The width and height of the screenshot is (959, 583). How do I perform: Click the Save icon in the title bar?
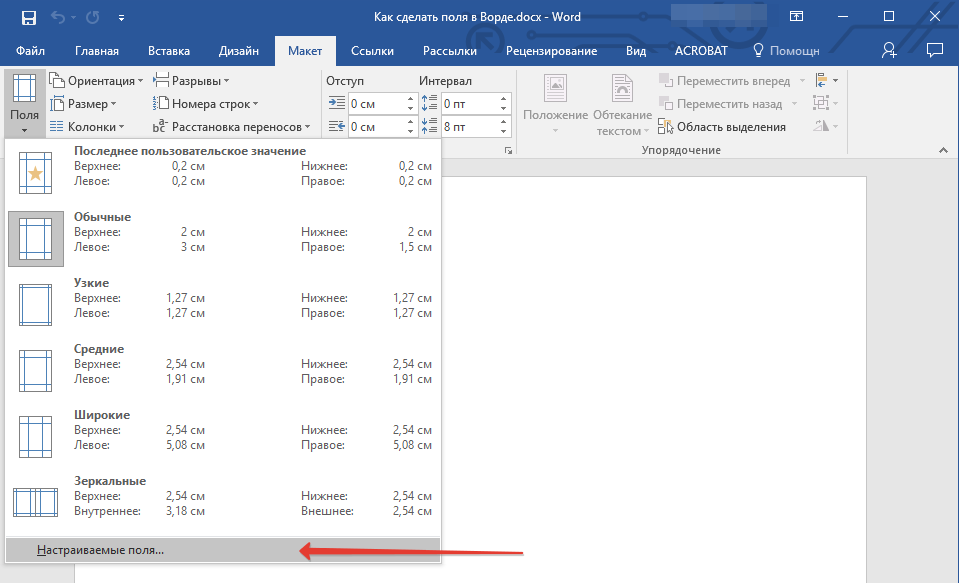click(x=28, y=18)
